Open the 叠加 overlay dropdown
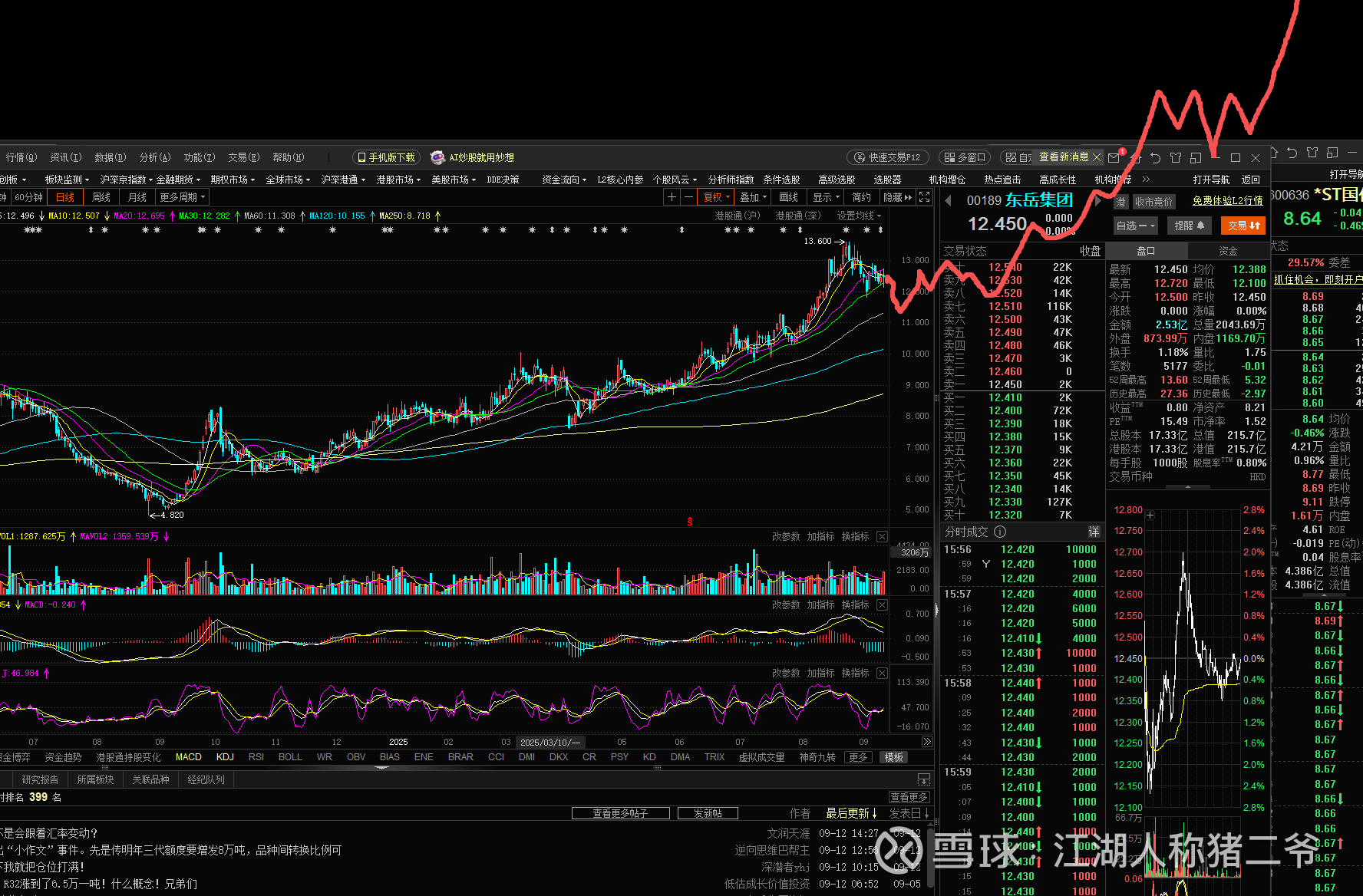Screen dimensions: 1363x896 click(x=753, y=197)
